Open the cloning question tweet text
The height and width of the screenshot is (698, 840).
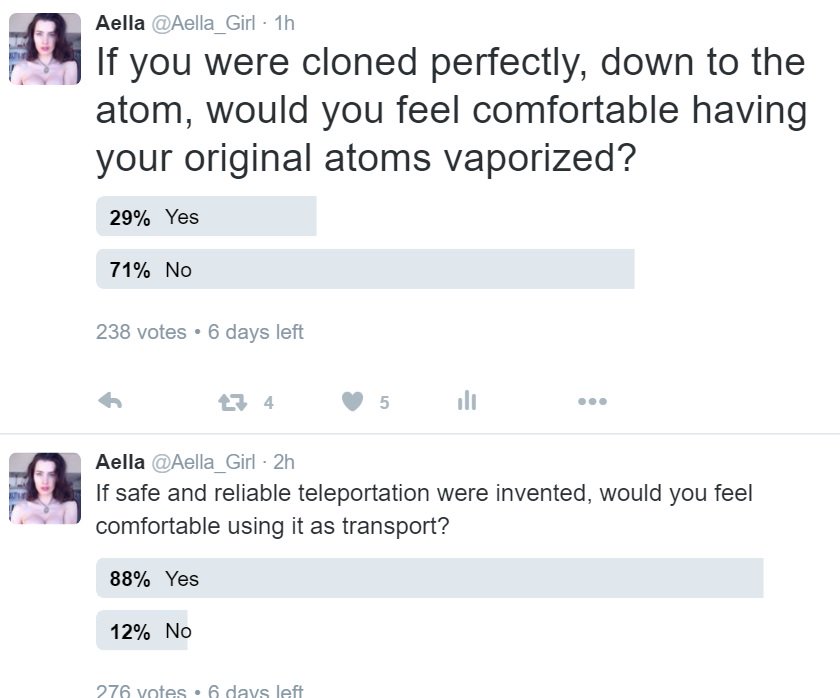click(x=450, y=110)
